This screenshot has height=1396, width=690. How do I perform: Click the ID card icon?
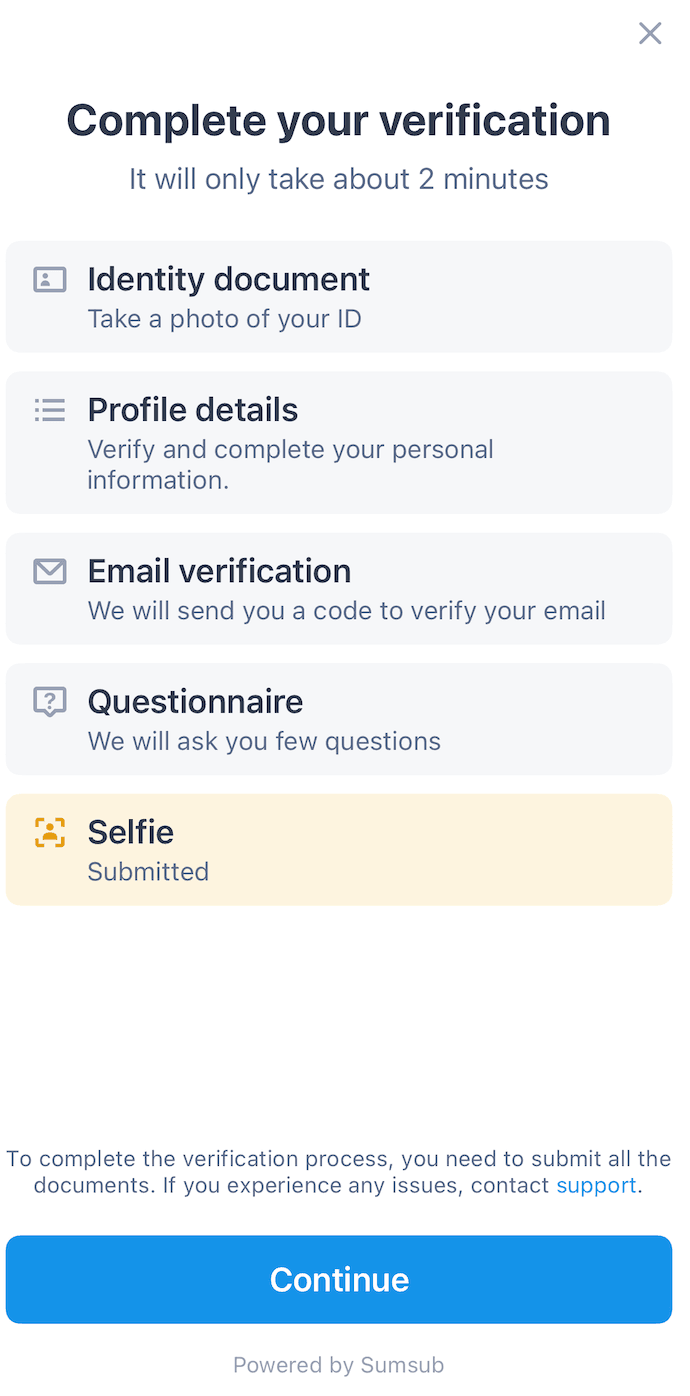click(49, 280)
